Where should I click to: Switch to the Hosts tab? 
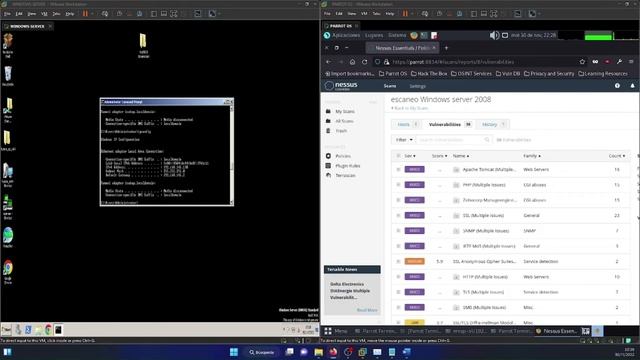pos(407,124)
